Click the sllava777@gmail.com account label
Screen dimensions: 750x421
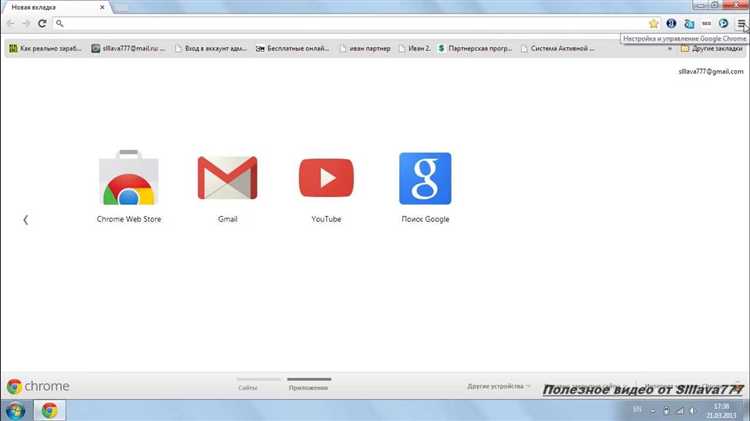(711, 71)
